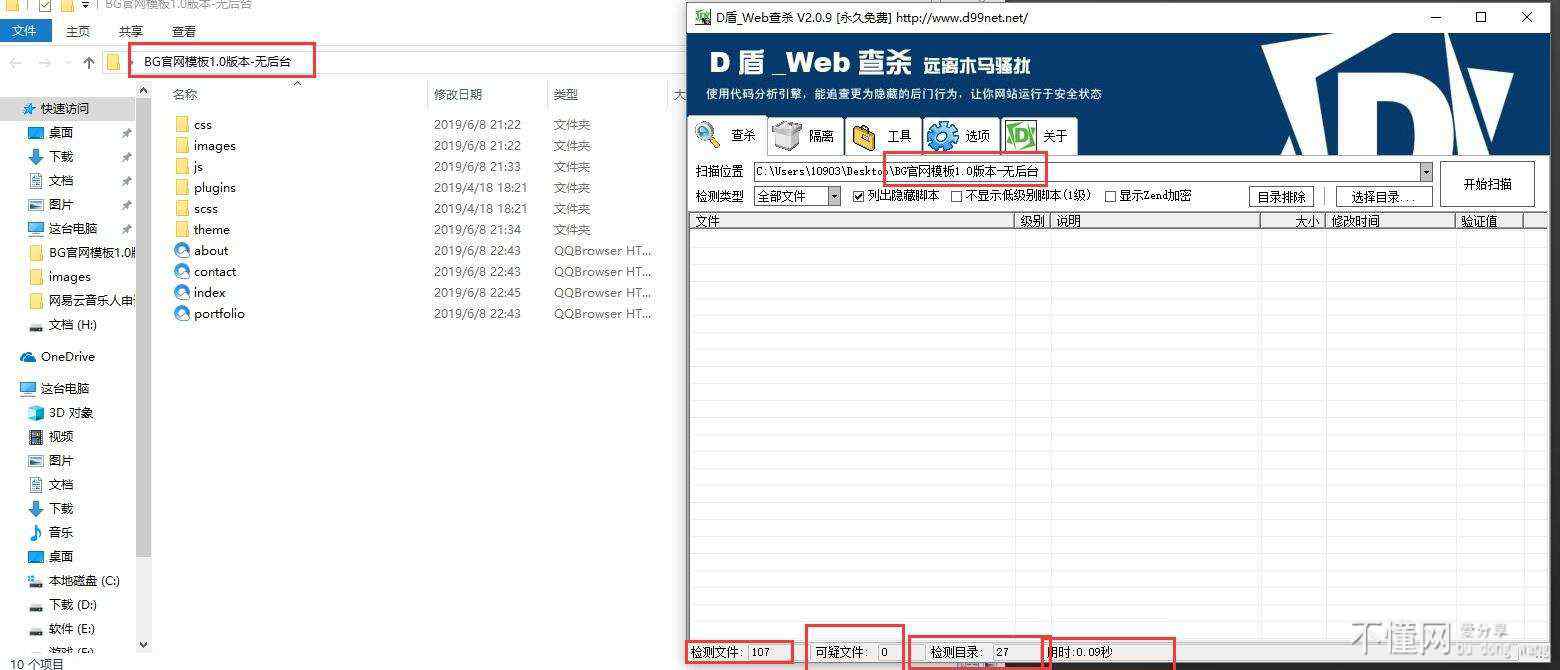Open 3D 对象 under This PC

point(71,412)
